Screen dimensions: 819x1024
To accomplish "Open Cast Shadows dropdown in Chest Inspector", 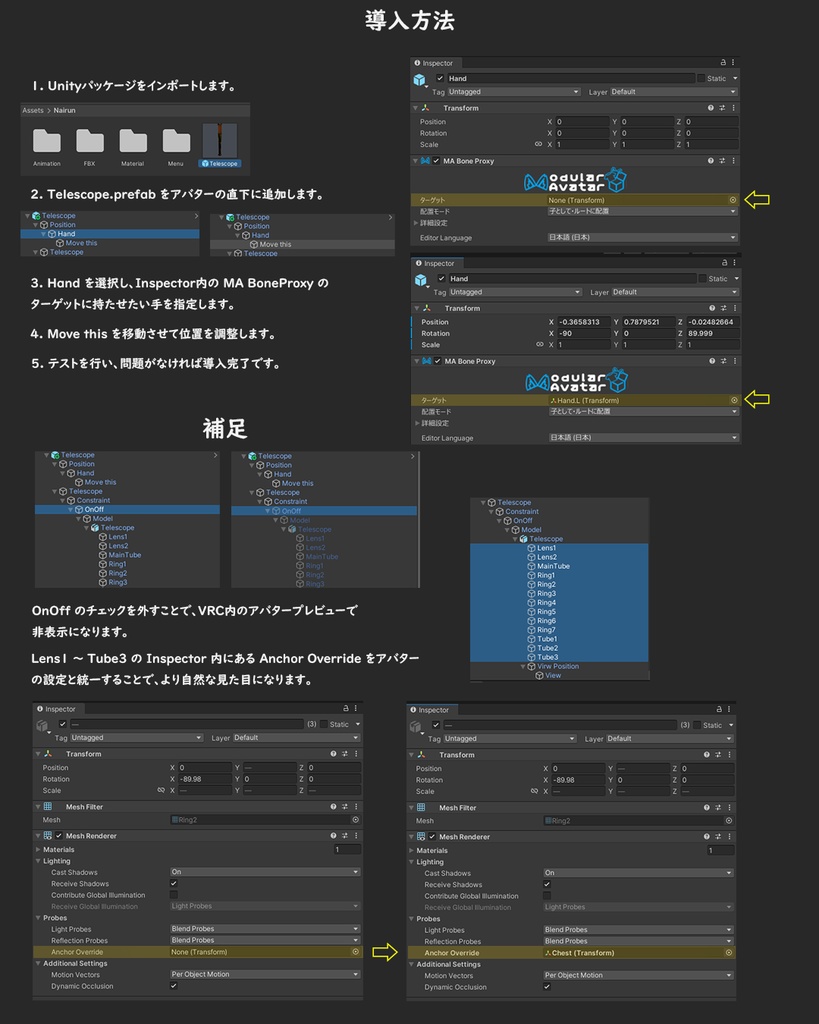I will (638, 872).
